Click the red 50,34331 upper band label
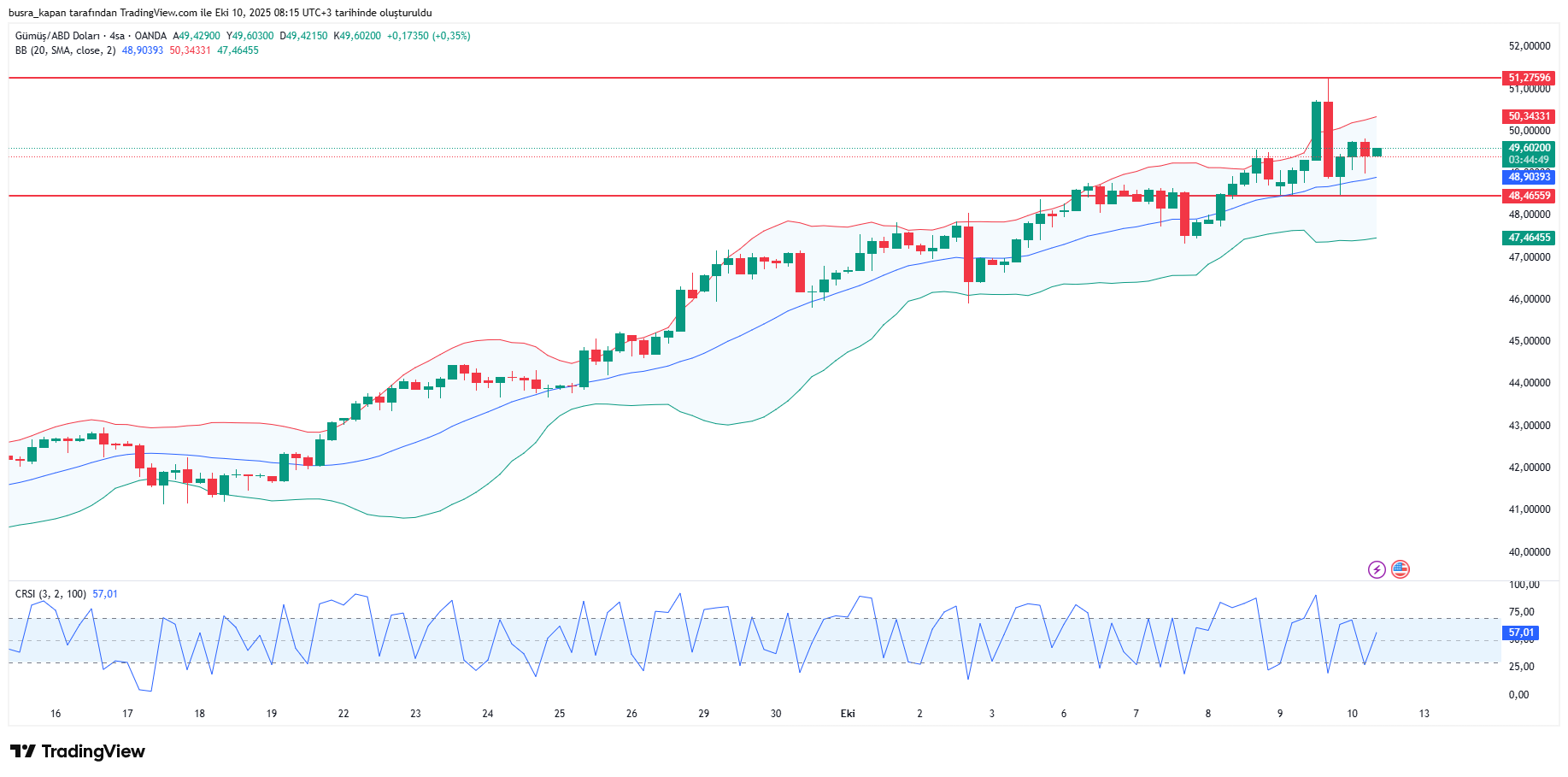 [1529, 116]
